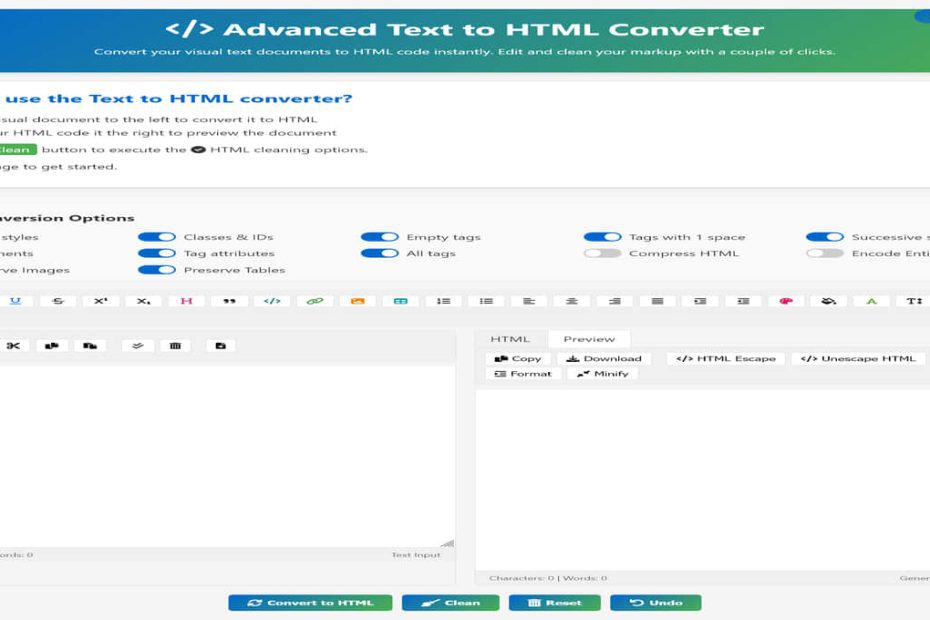This screenshot has height=620, width=930.
Task: Justify the text
Action: point(657,301)
